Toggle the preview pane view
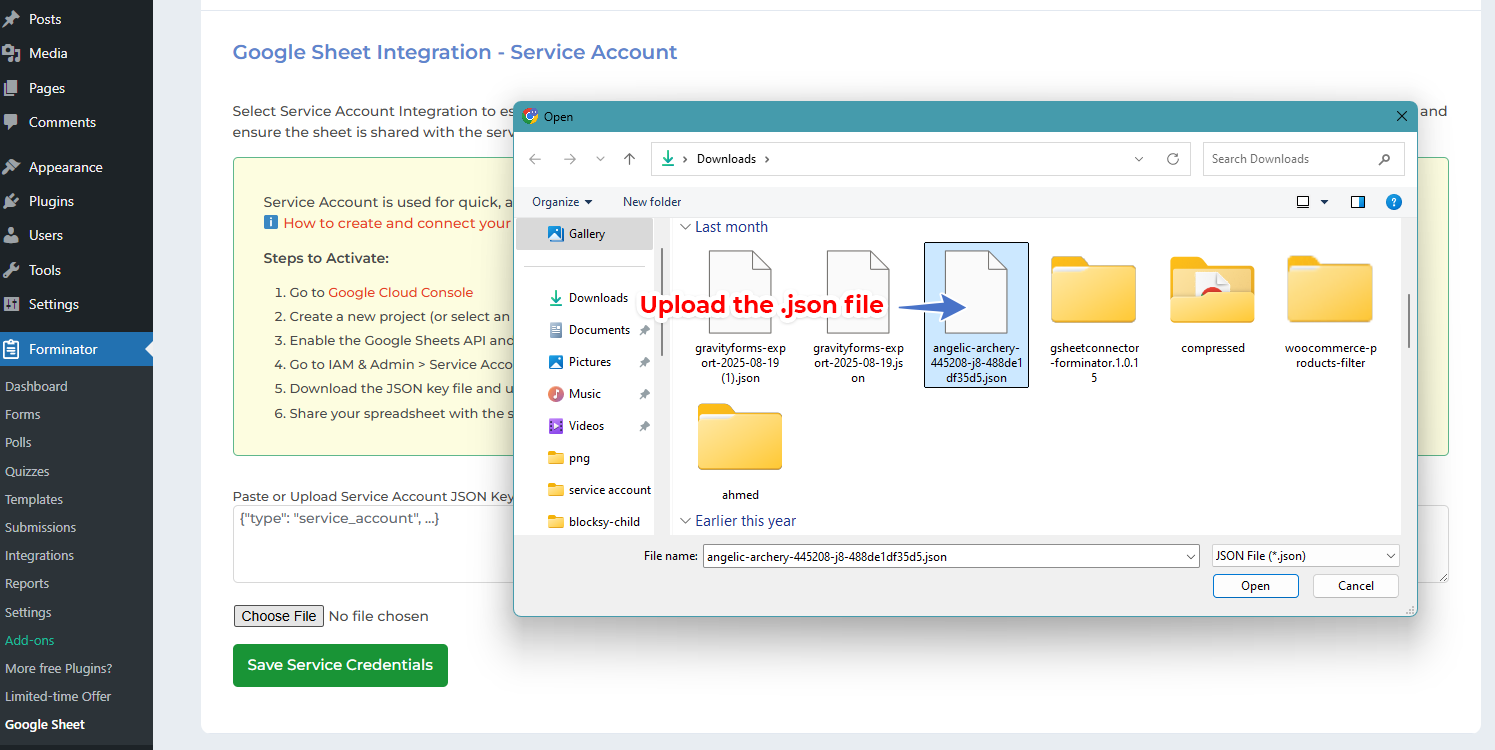This screenshot has width=1495, height=750. pos(1357,202)
